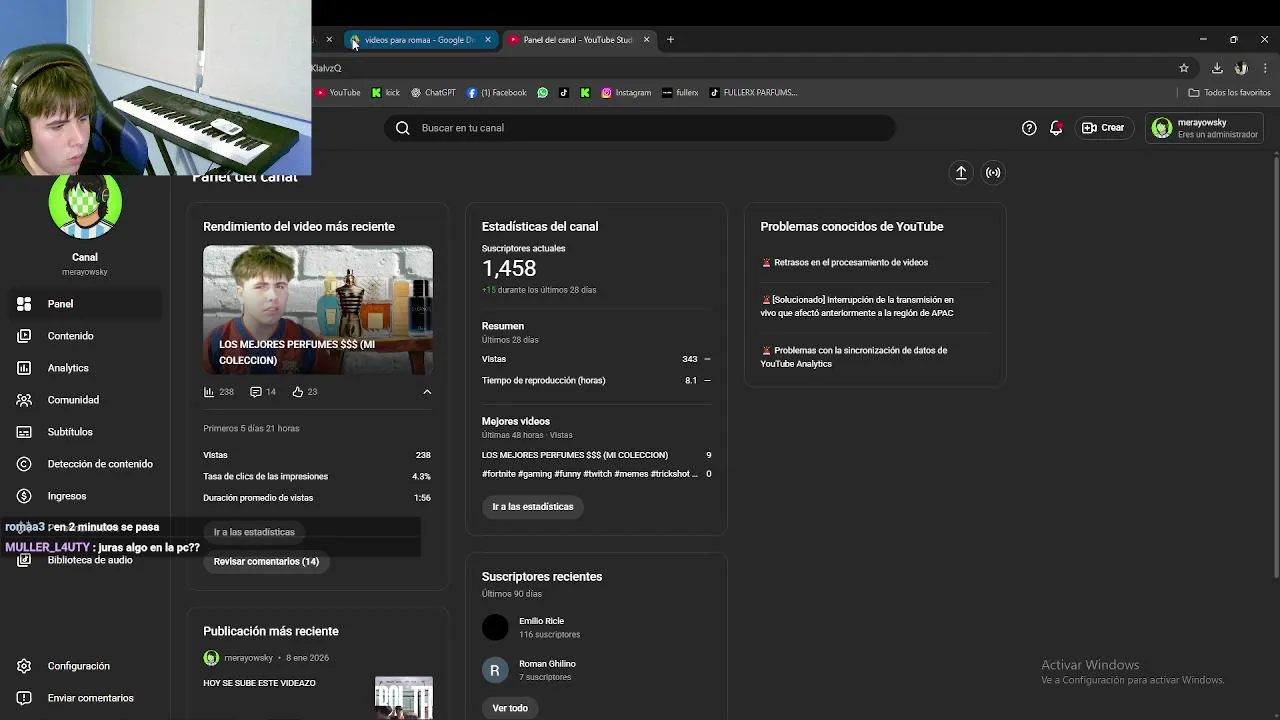Open Contenido in the sidebar

click(x=85, y=336)
